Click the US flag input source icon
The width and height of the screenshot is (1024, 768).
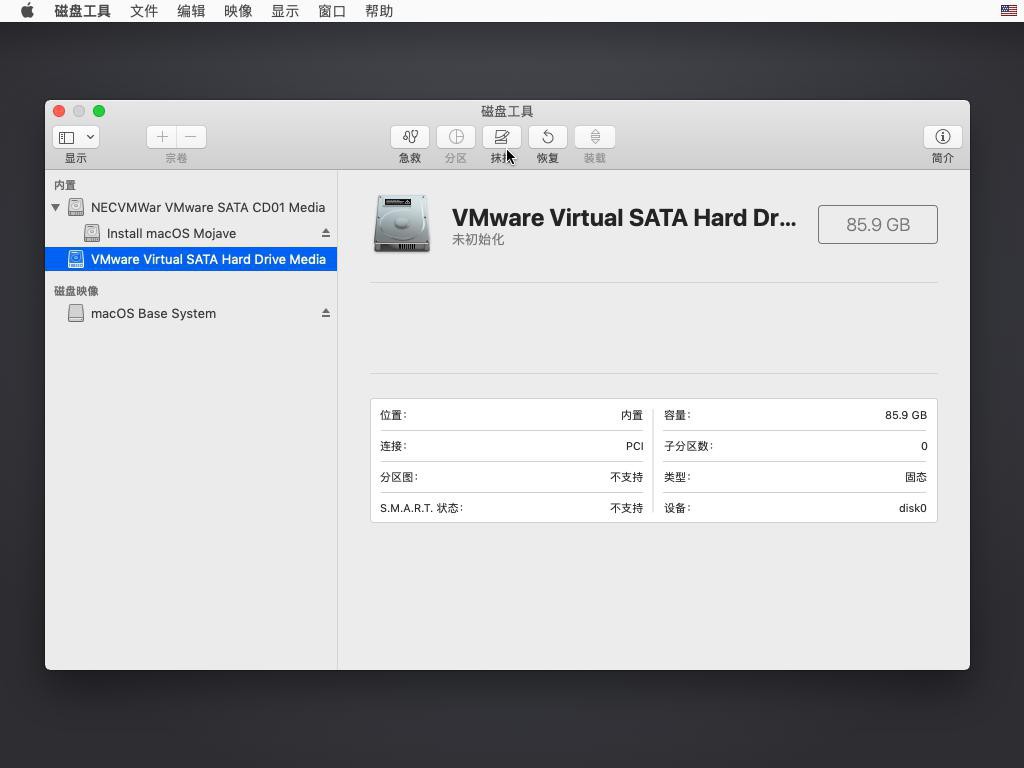1008,11
